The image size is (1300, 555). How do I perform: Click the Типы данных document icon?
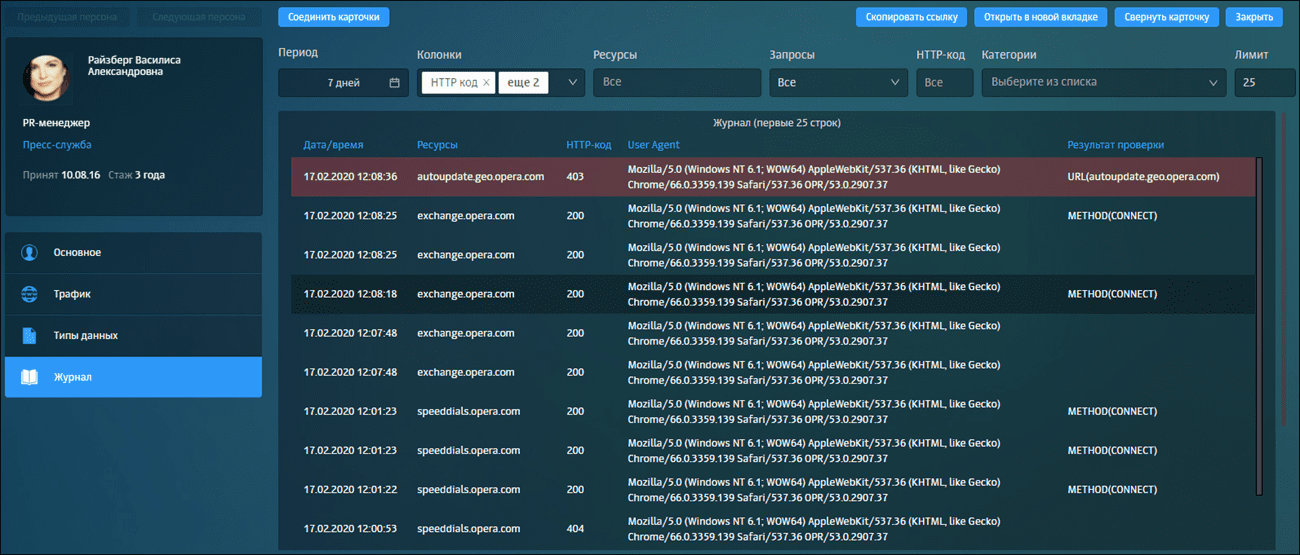click(30, 336)
